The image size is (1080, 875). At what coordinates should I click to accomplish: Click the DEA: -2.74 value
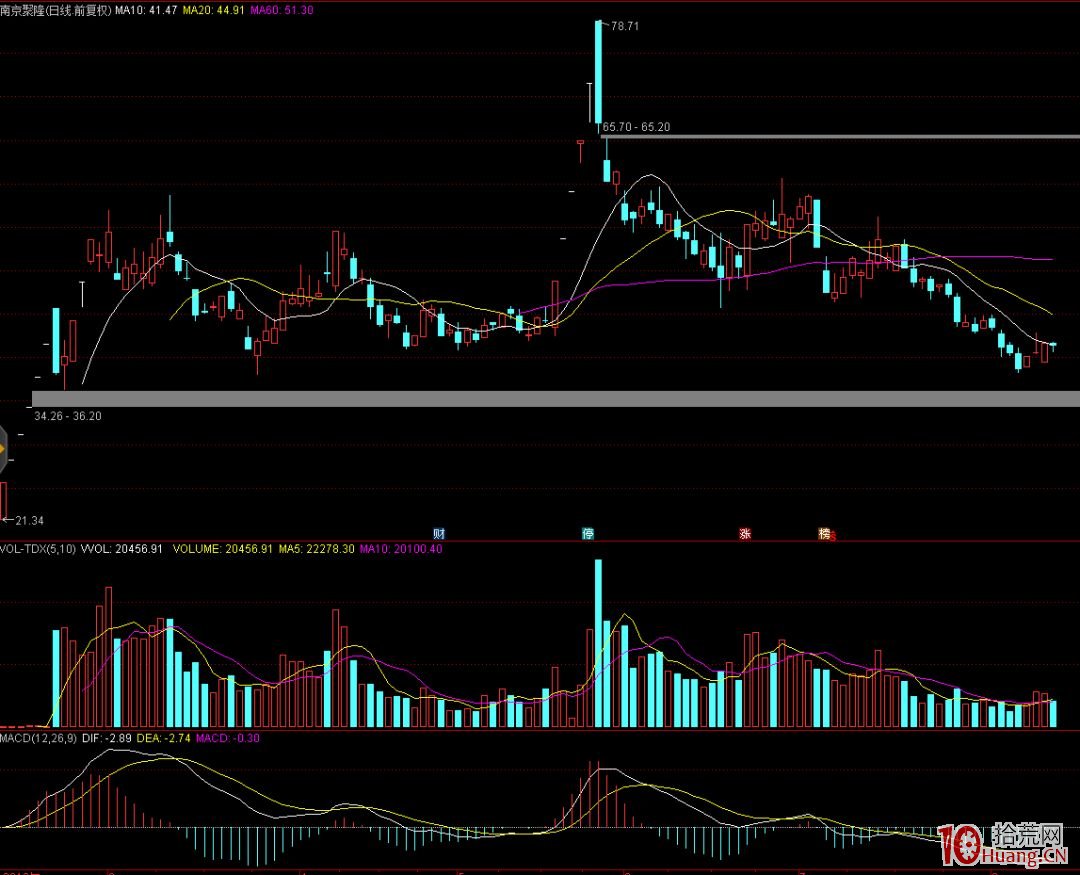tap(163, 738)
